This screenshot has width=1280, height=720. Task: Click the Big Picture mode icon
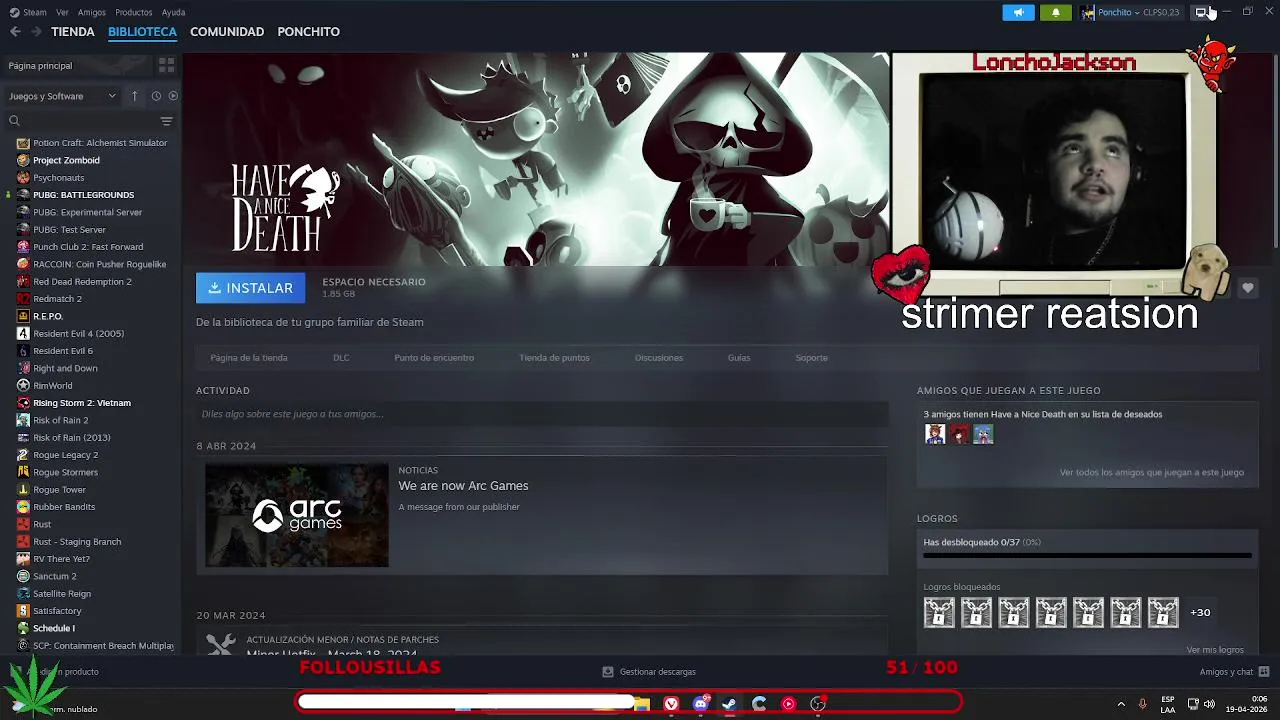[1201, 12]
